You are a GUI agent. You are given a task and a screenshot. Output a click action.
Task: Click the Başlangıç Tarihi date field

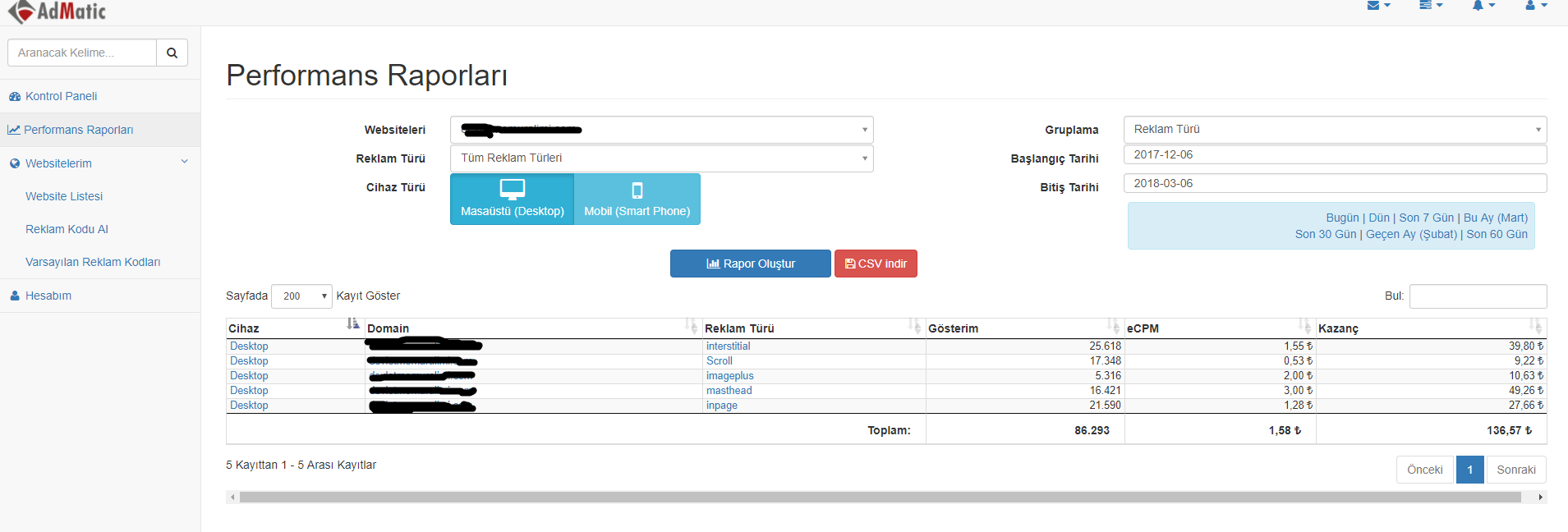(x=1336, y=154)
